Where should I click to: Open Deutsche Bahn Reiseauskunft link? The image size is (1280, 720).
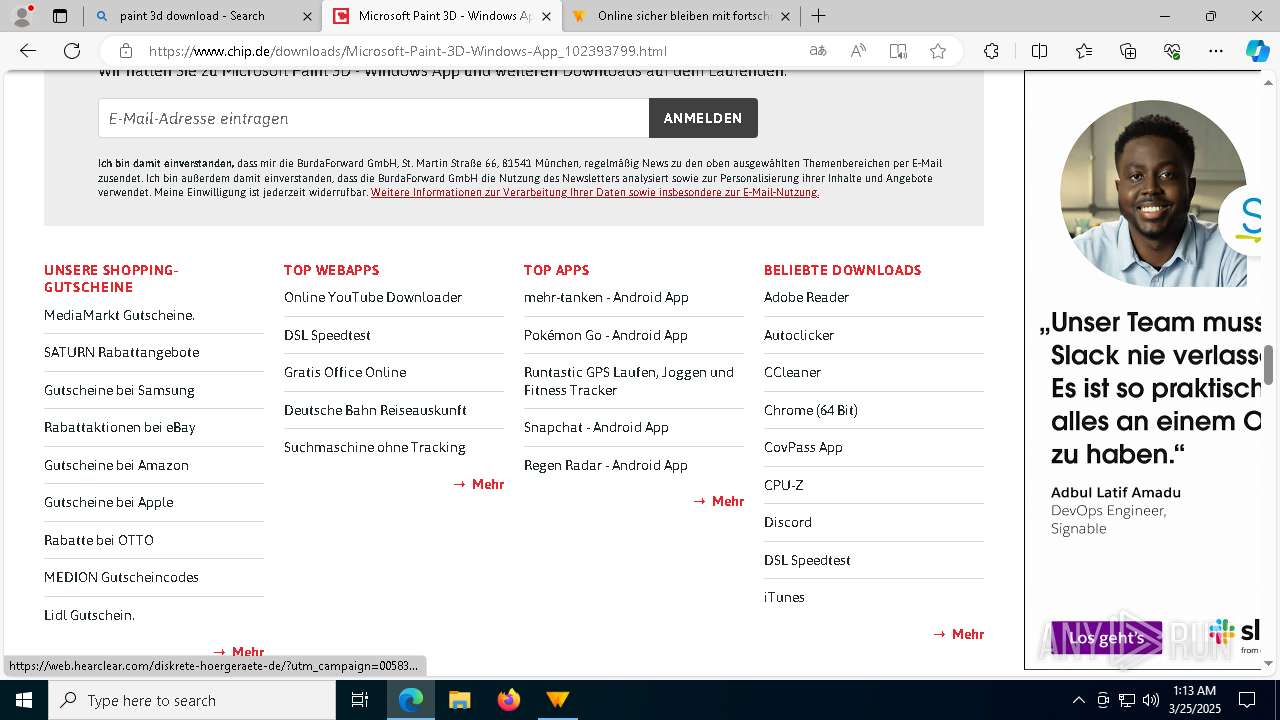tap(375, 410)
